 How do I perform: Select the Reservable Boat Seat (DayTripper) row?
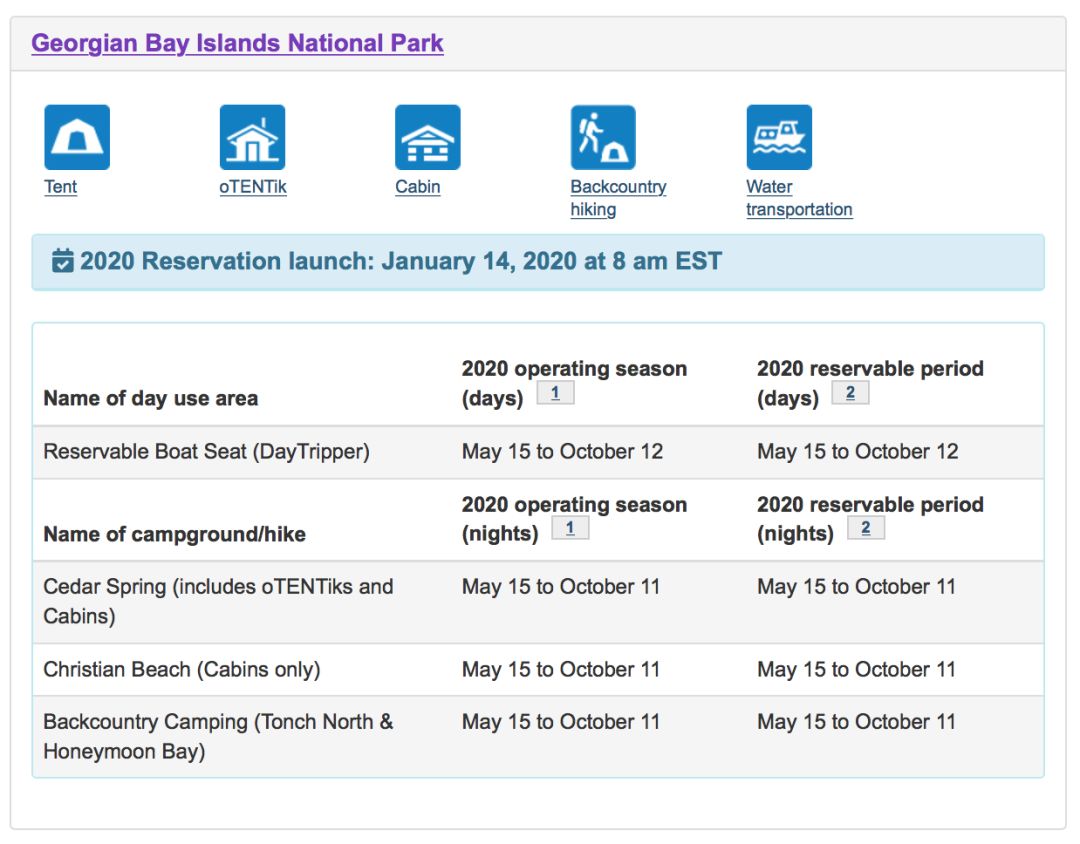coord(206,452)
